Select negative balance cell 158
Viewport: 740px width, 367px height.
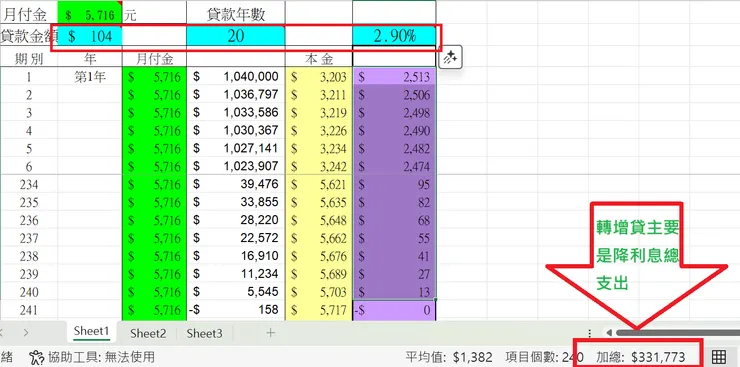pyautogui.click(x=235, y=310)
